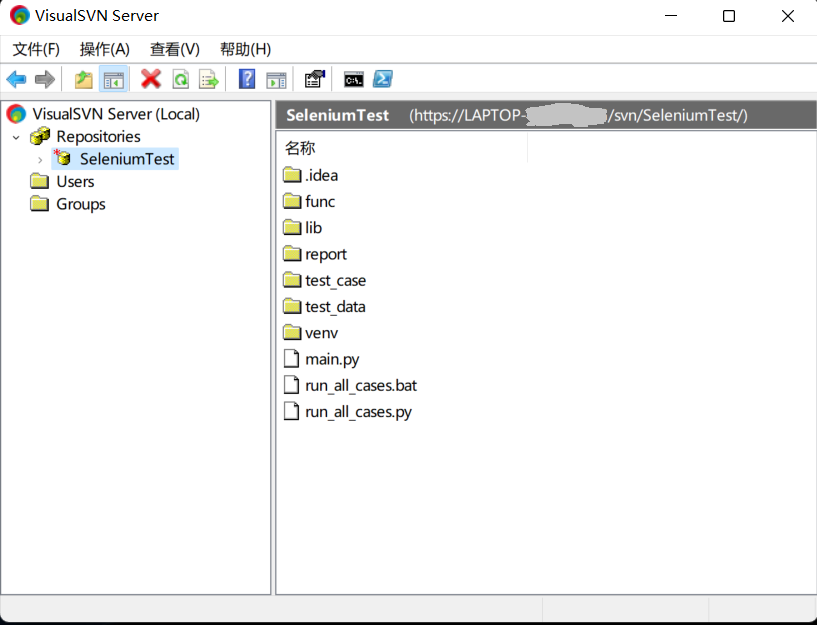Image resolution: width=817 pixels, height=625 pixels.
Task: Click the VisualSVN Server title bar logo
Action: [20, 15]
